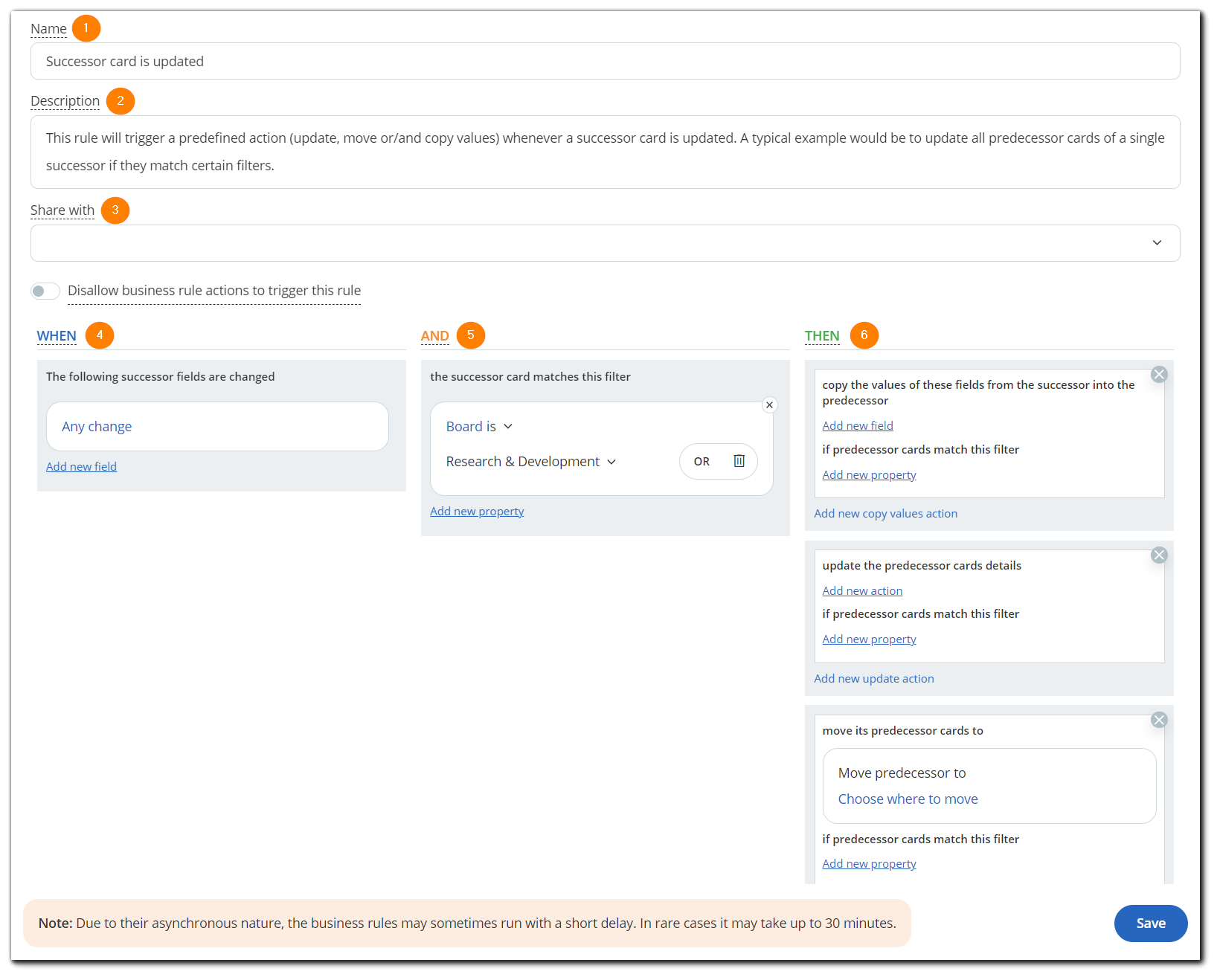This screenshot has width=1220, height=980.
Task: Click the OR button in filter
Action: click(701, 462)
